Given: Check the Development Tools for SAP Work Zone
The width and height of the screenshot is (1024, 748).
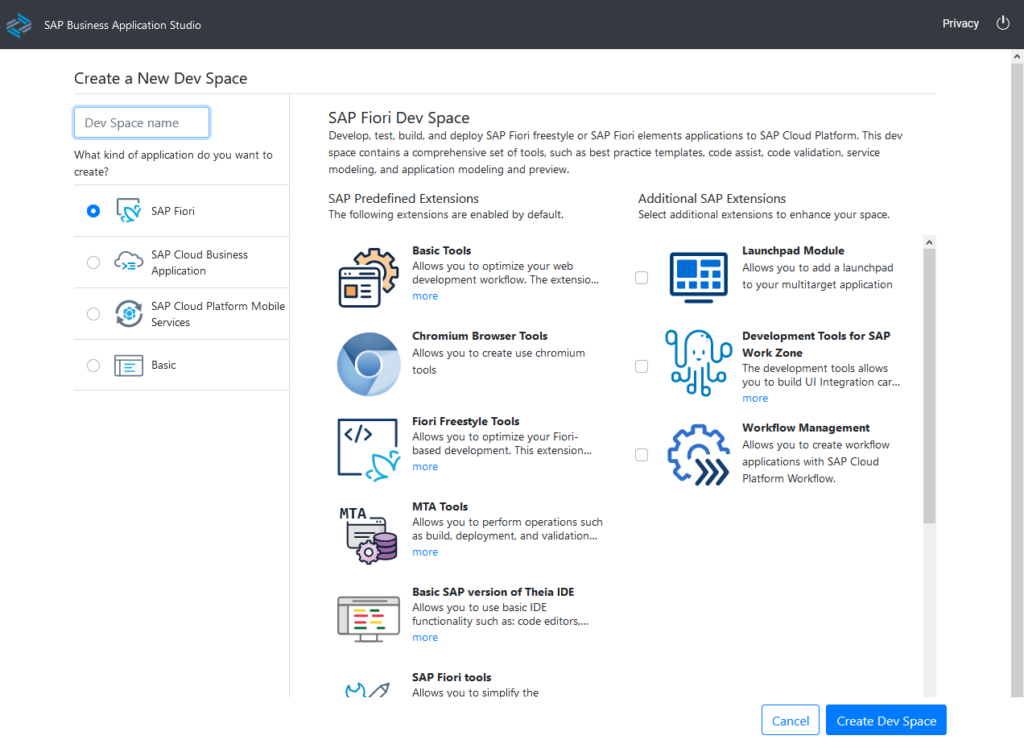Looking at the screenshot, I should point(641,366).
